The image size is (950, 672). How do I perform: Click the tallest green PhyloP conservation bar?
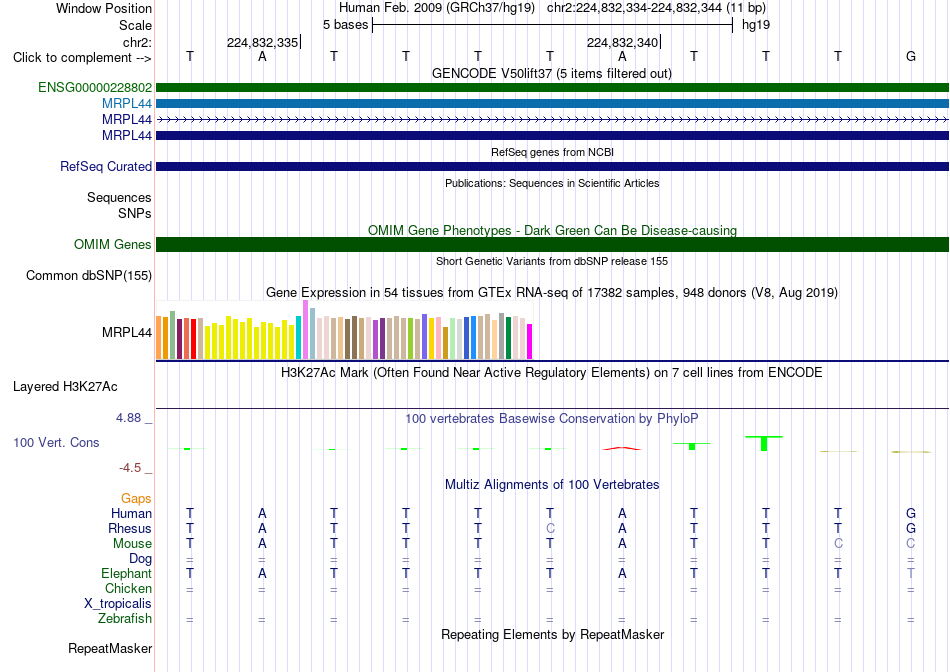click(x=764, y=443)
